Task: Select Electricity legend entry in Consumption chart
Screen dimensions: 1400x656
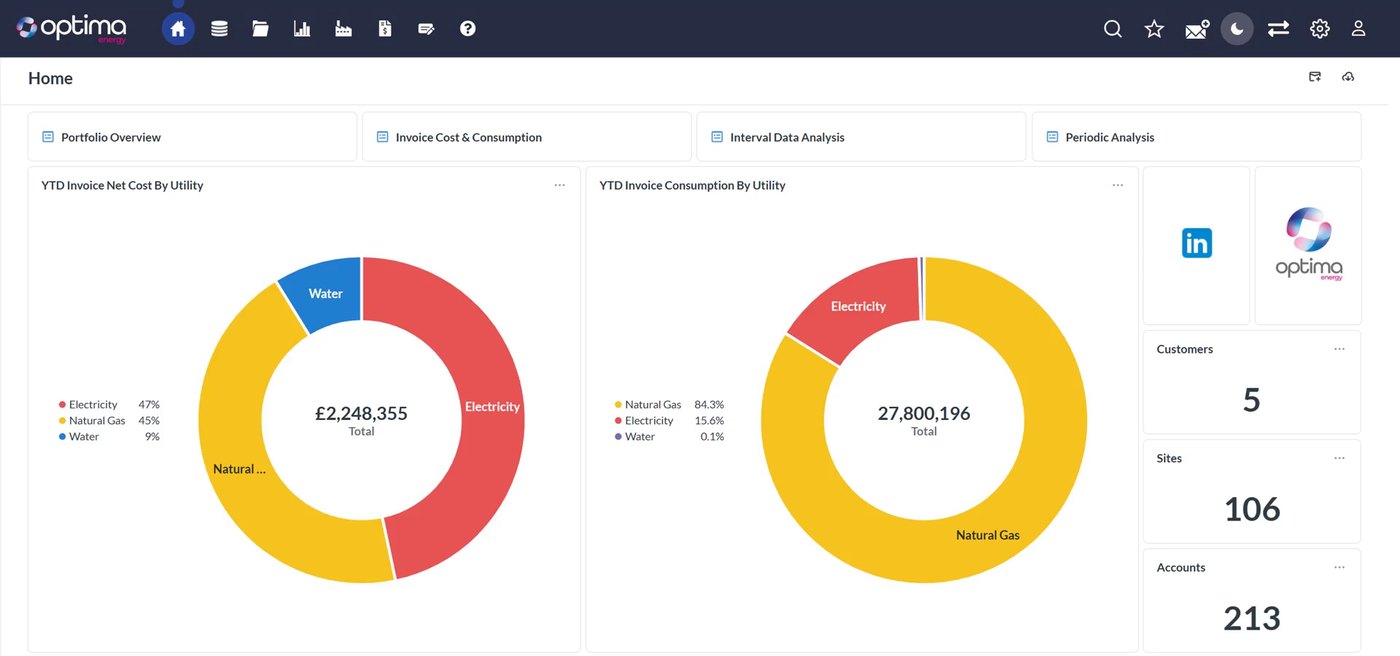Action: [669, 421]
